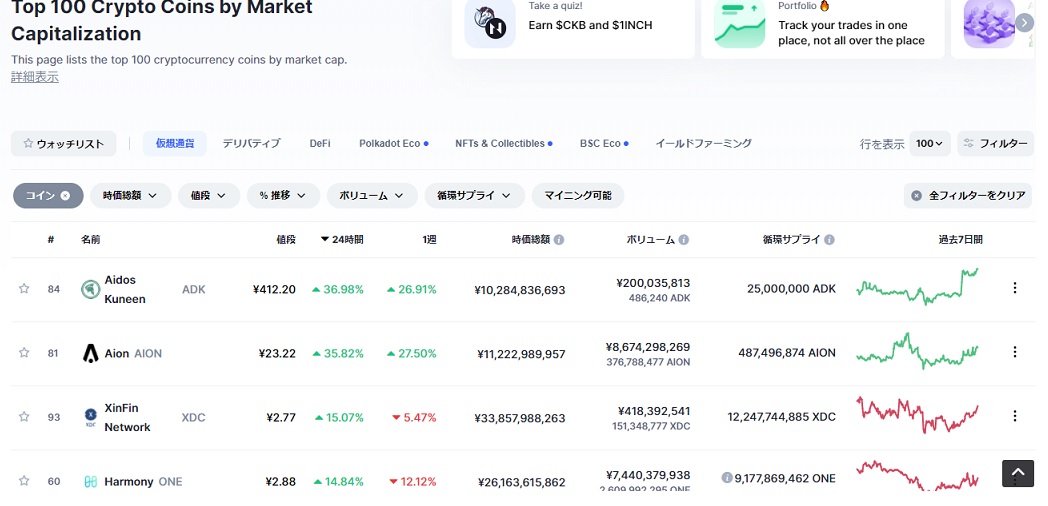Viewport: 1048px width, 506px height.
Task: Open Harmony ONE coin logo
Action: 90,481
